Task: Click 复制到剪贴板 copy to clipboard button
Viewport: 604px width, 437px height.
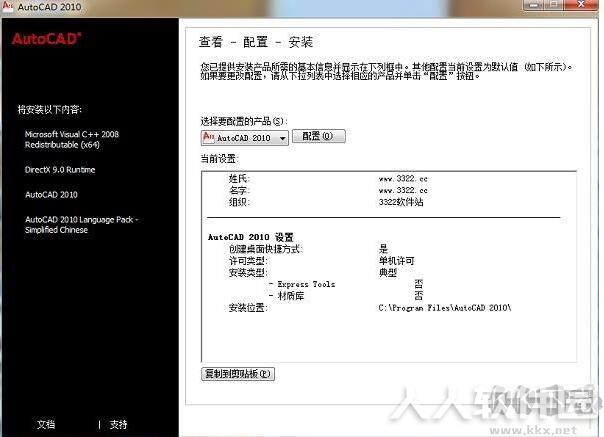Action: (x=238, y=373)
